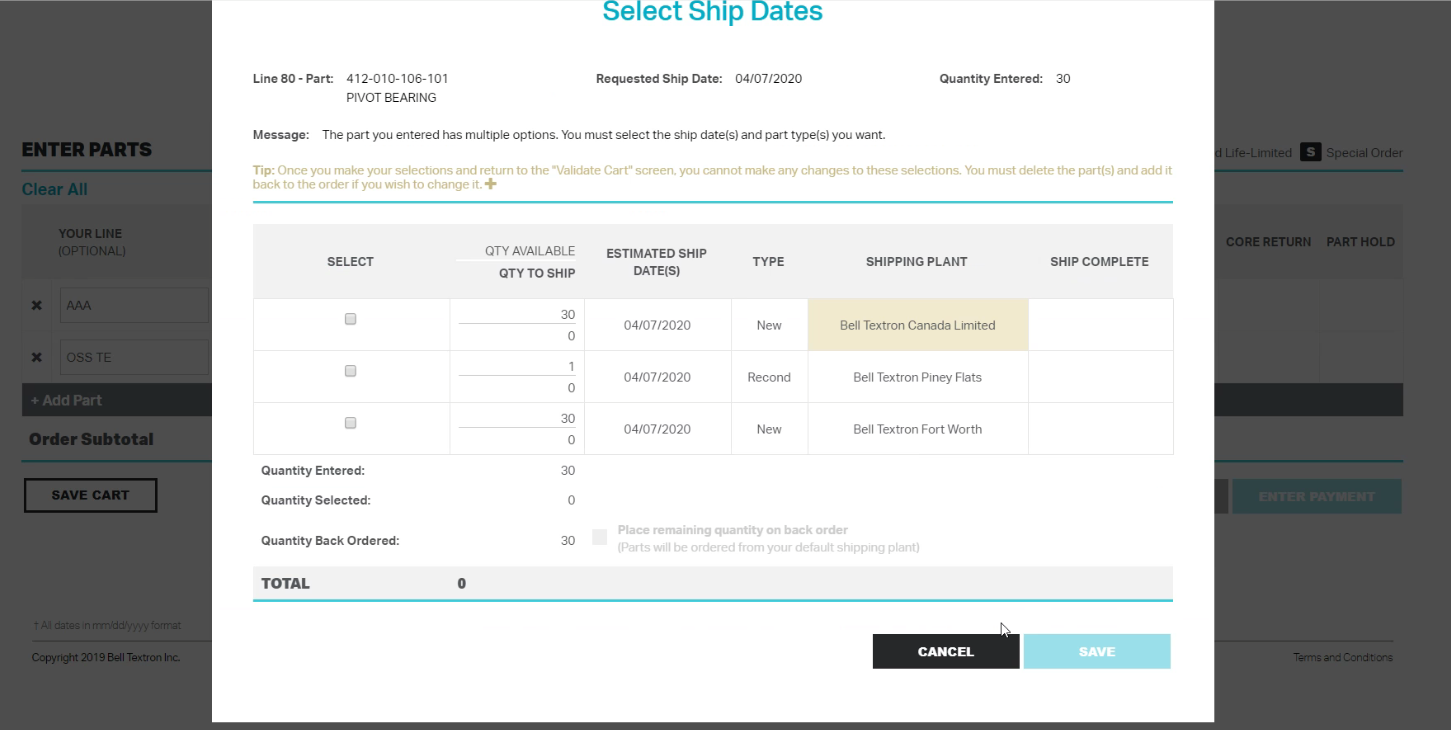This screenshot has width=1451, height=730.
Task: Click the CANCEL button
Action: pos(945,651)
